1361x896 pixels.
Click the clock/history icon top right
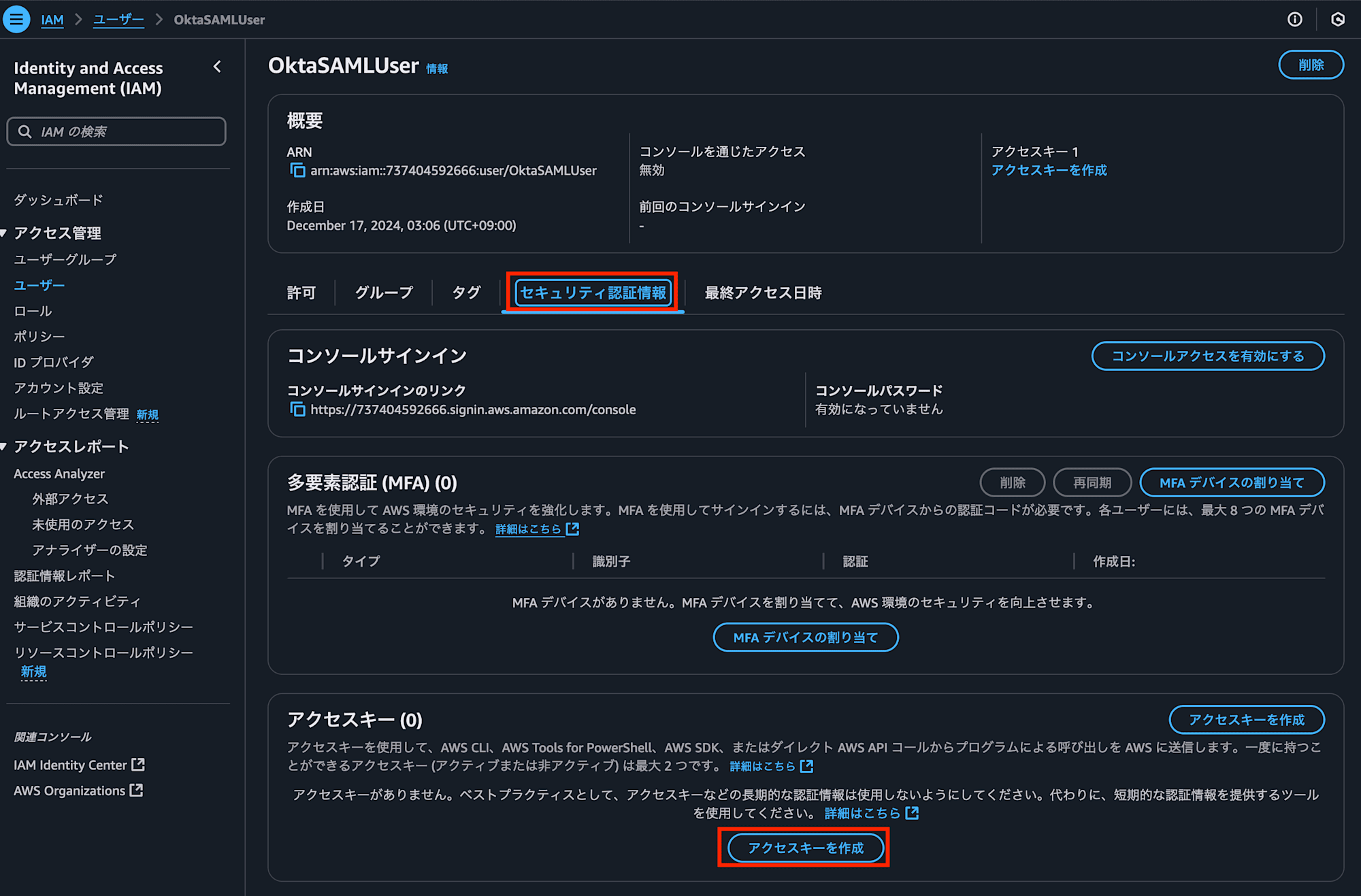[1338, 18]
